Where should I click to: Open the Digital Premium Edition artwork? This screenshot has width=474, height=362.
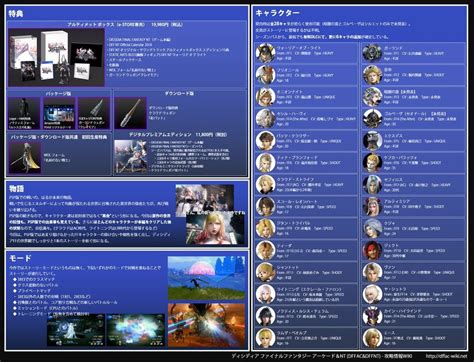click(x=131, y=156)
